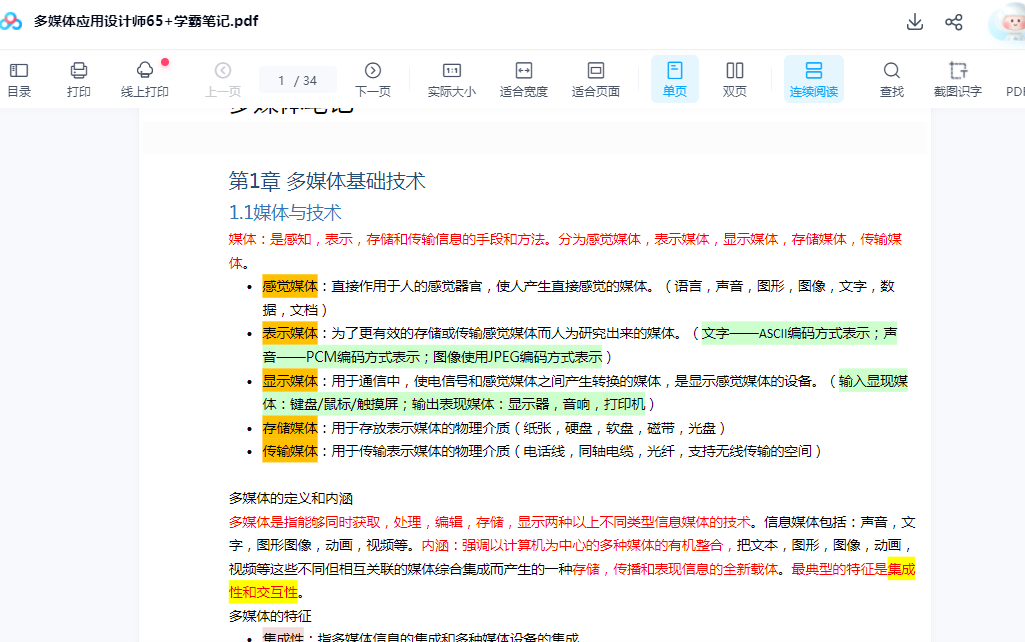Open 线上打印 online printing
The width and height of the screenshot is (1025, 642).
coord(145,79)
